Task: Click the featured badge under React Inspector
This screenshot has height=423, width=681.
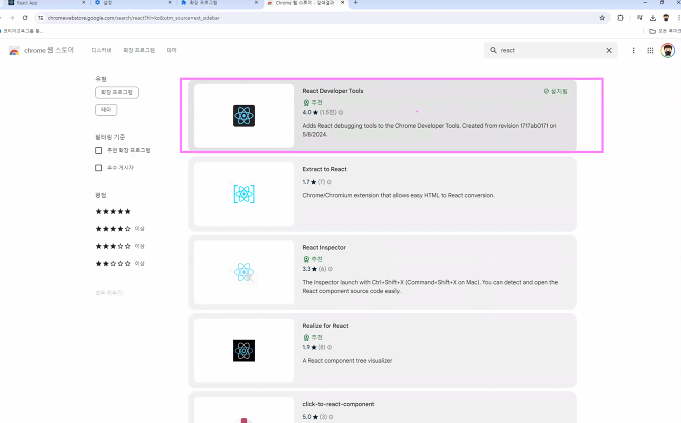Action: click(313, 259)
